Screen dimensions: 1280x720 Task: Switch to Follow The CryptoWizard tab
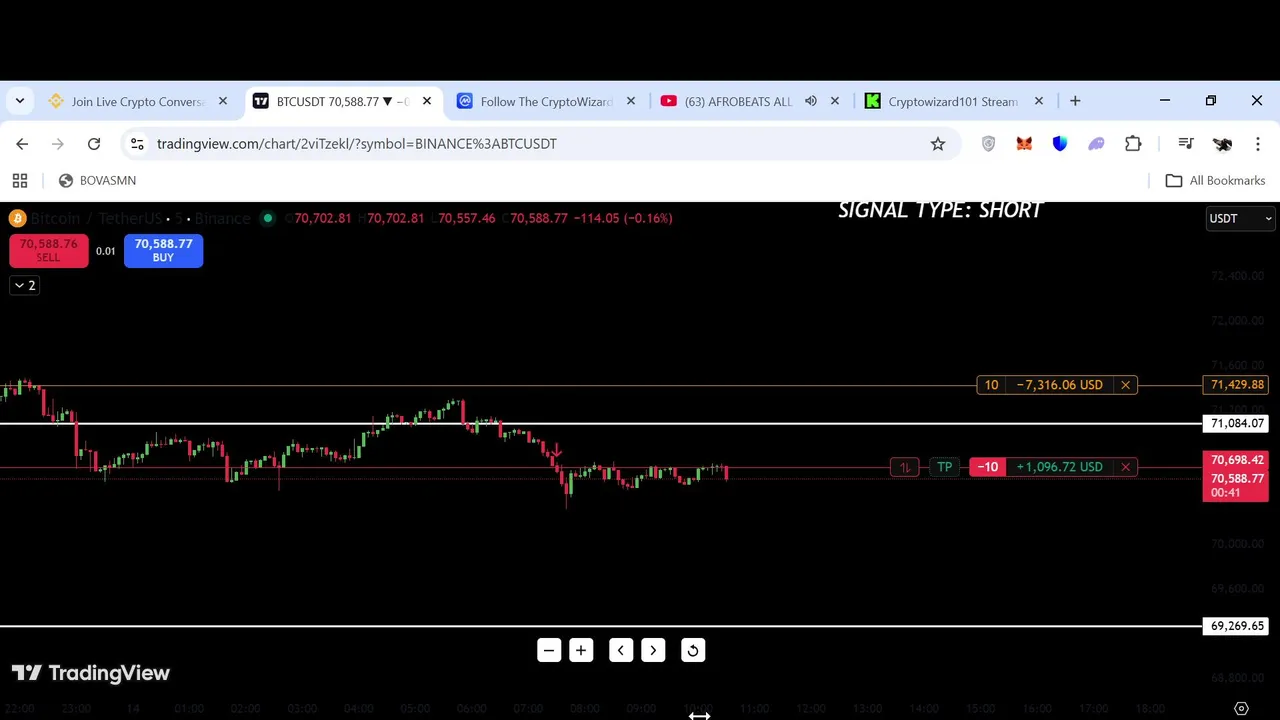tap(546, 101)
